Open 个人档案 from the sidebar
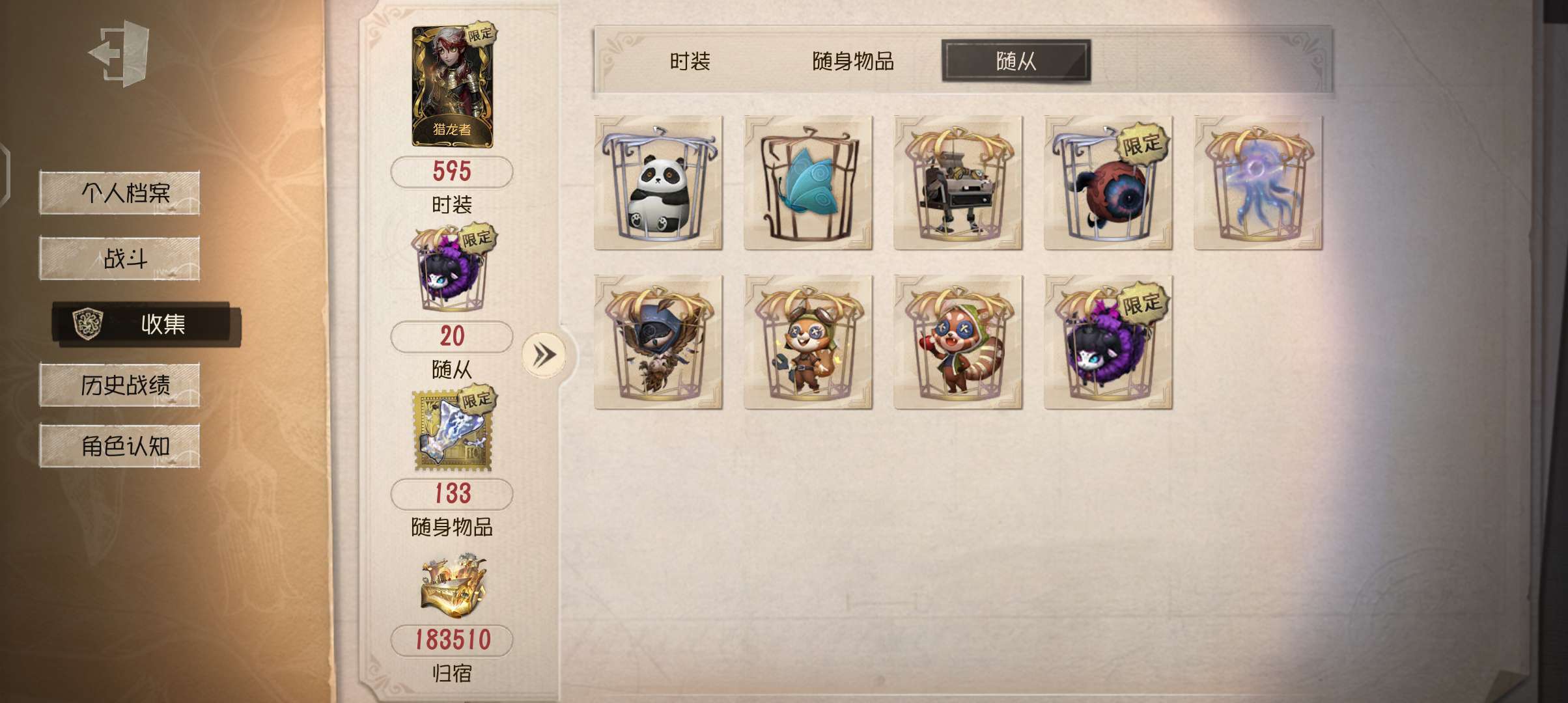The height and width of the screenshot is (703, 1568). [x=120, y=193]
